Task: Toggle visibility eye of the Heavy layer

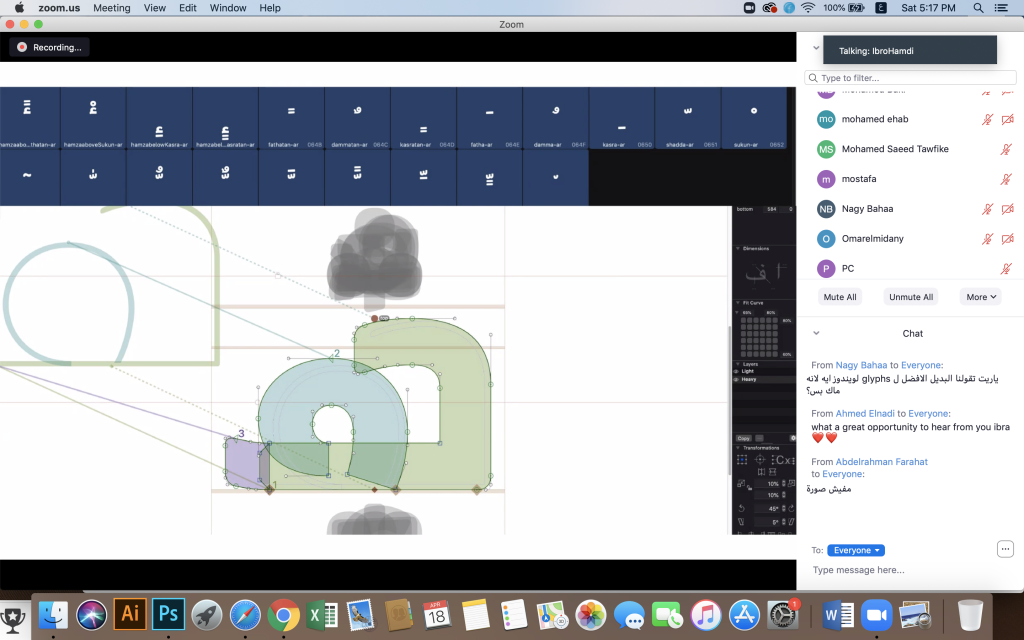Action: [x=736, y=379]
